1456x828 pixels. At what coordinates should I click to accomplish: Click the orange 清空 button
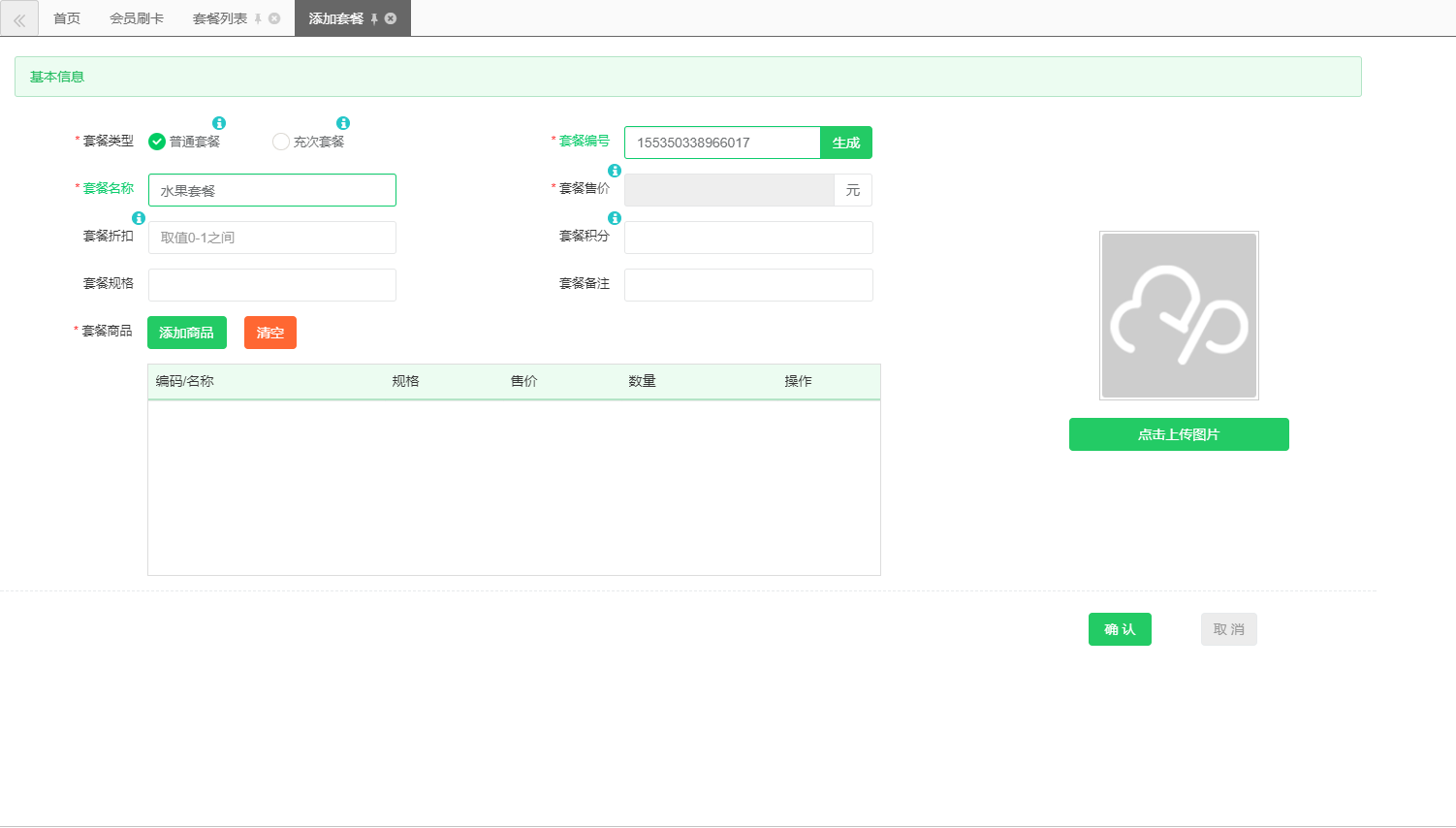click(270, 333)
